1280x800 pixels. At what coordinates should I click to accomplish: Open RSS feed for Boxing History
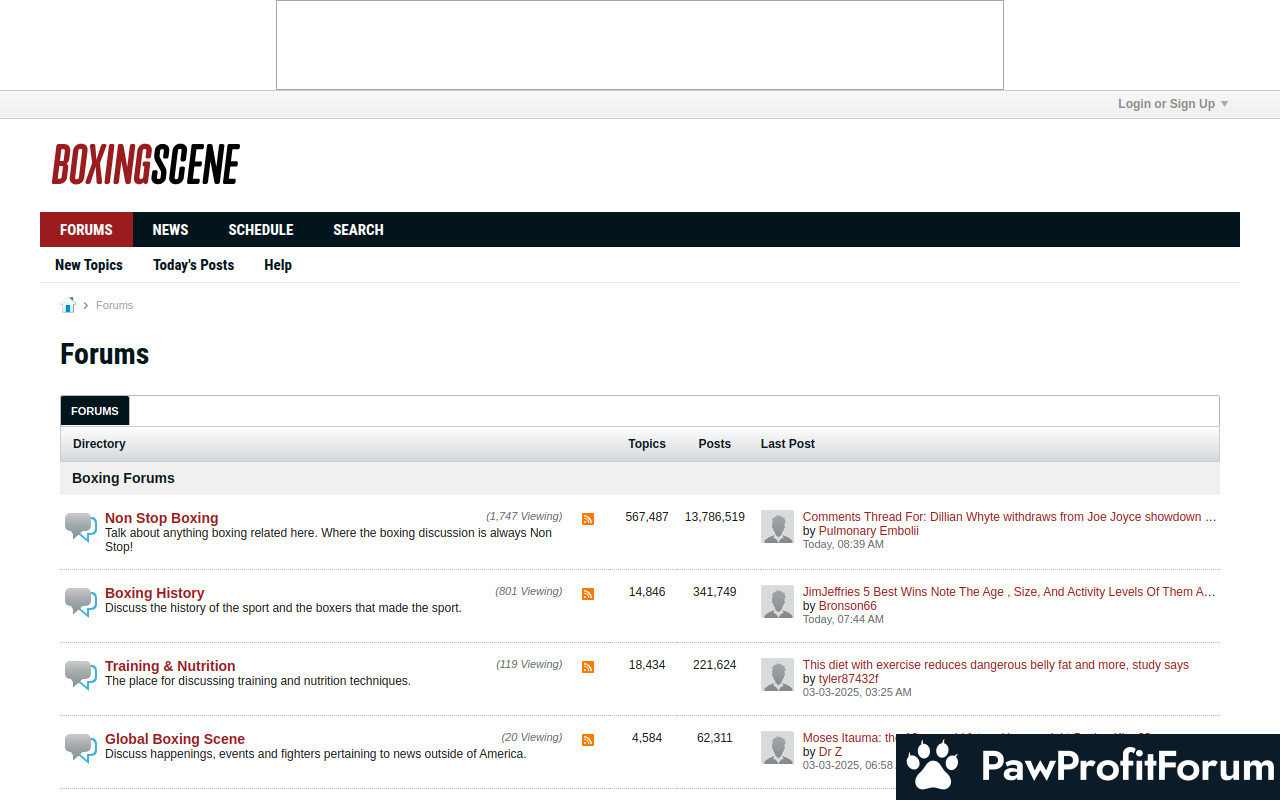(x=588, y=594)
